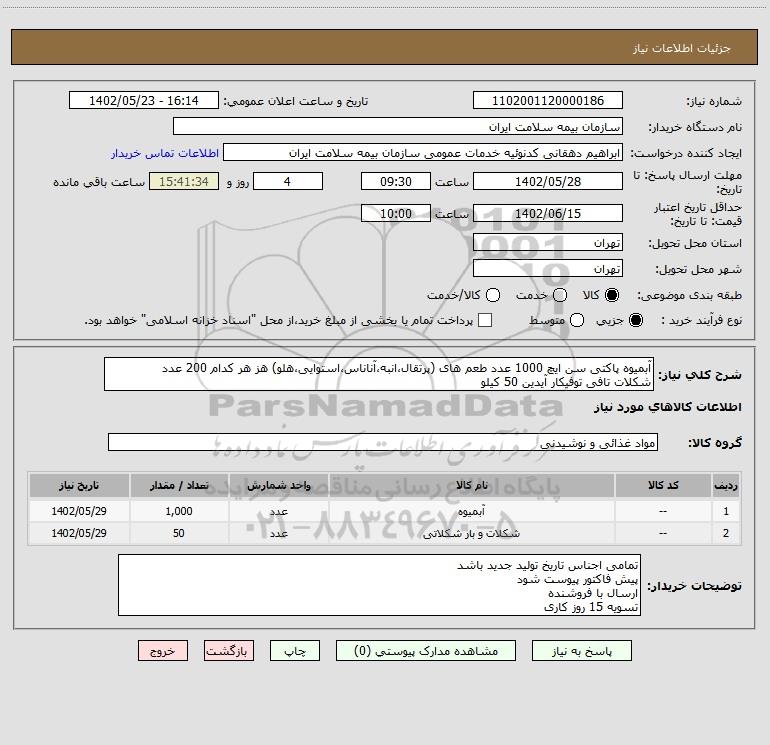Click the اطلاعات کالاهای مورد نیاز heading
This screenshot has height=745, width=770.
coord(668,407)
